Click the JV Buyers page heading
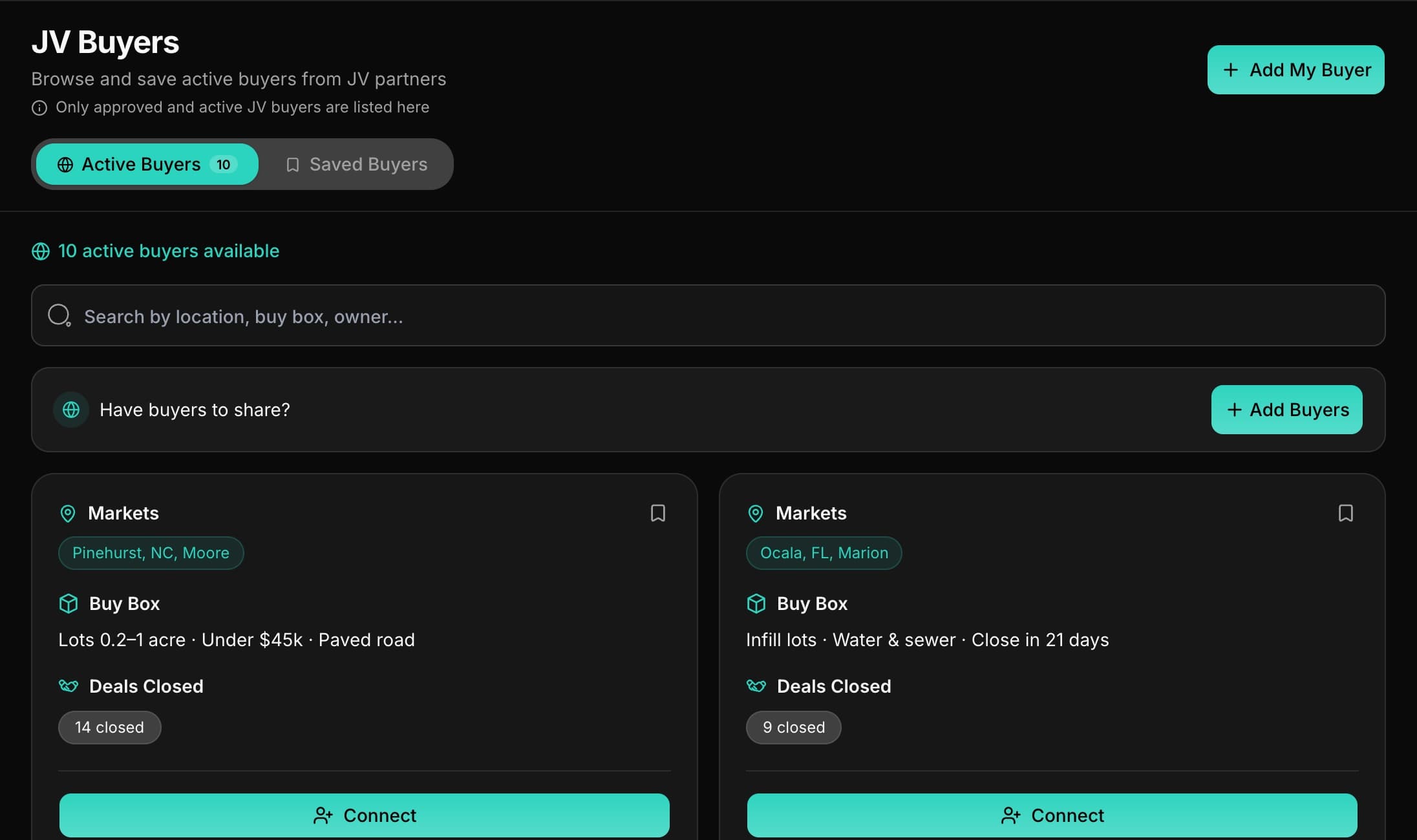 [x=105, y=42]
